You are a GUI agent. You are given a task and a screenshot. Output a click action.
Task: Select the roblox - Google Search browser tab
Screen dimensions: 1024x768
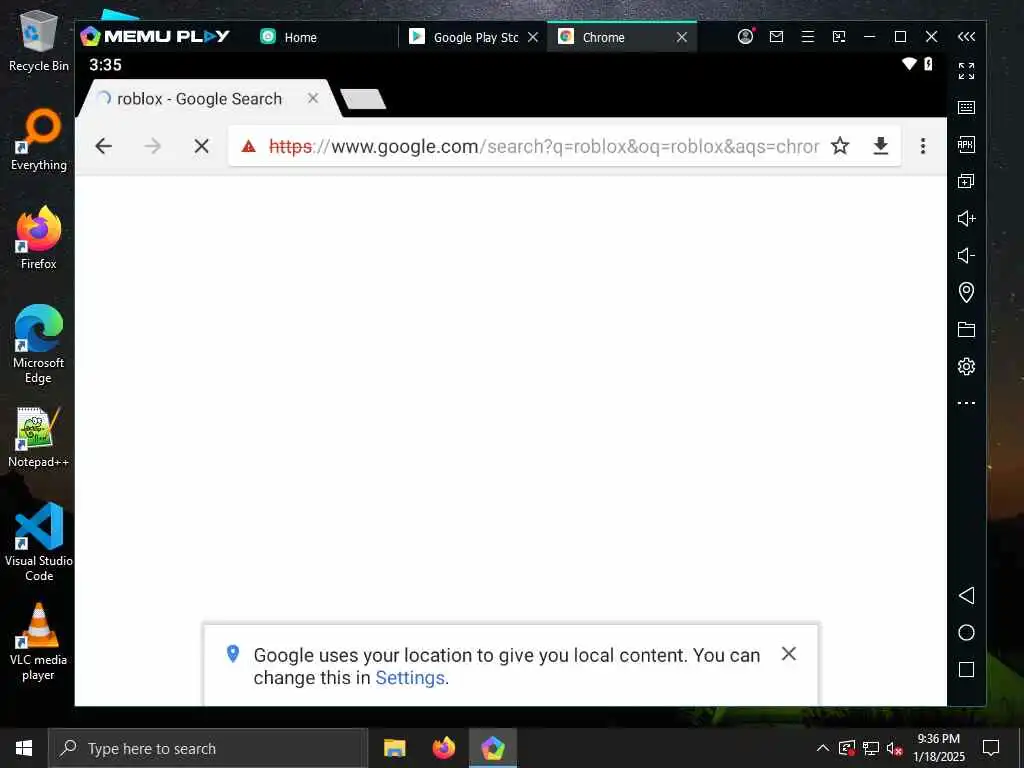[x=199, y=99]
